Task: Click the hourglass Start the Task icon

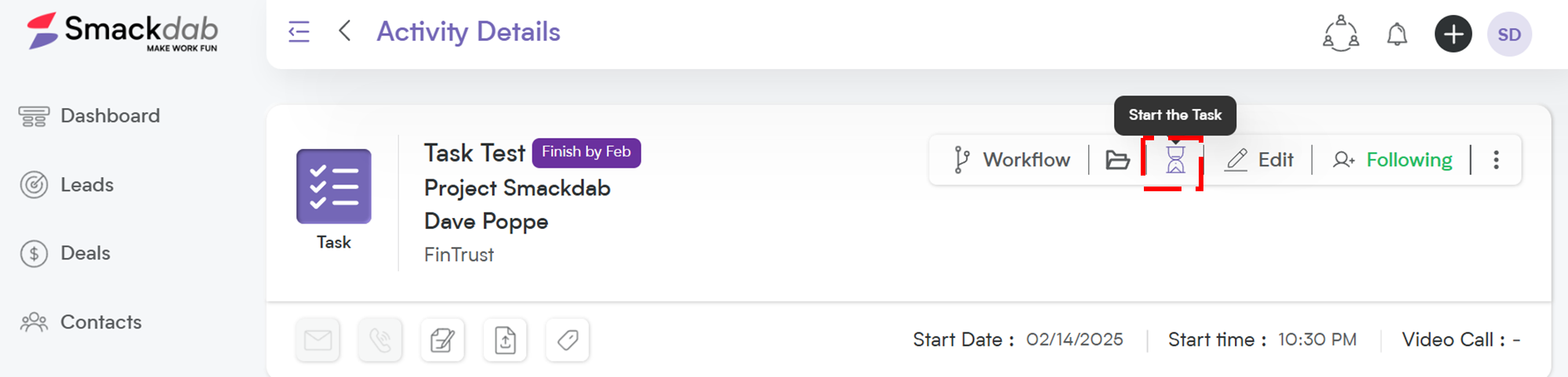Action: click(x=1174, y=160)
